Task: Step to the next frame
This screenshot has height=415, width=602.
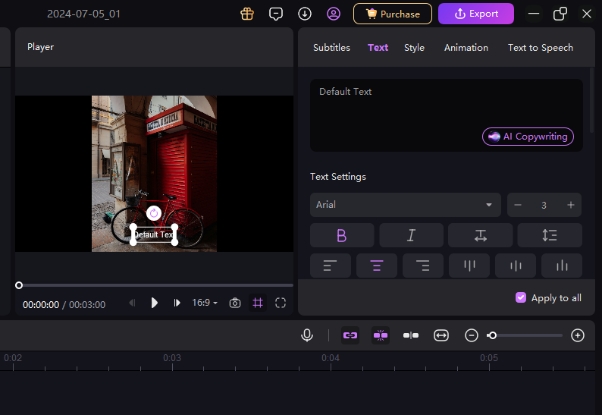Action: click(x=177, y=303)
